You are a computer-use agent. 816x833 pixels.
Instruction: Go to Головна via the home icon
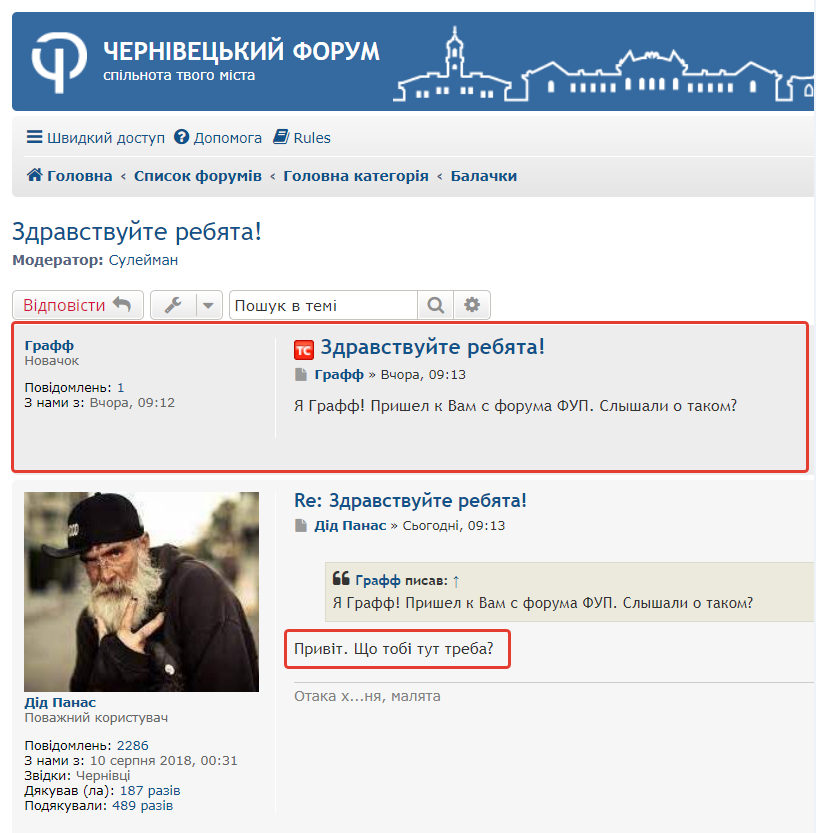point(35,175)
